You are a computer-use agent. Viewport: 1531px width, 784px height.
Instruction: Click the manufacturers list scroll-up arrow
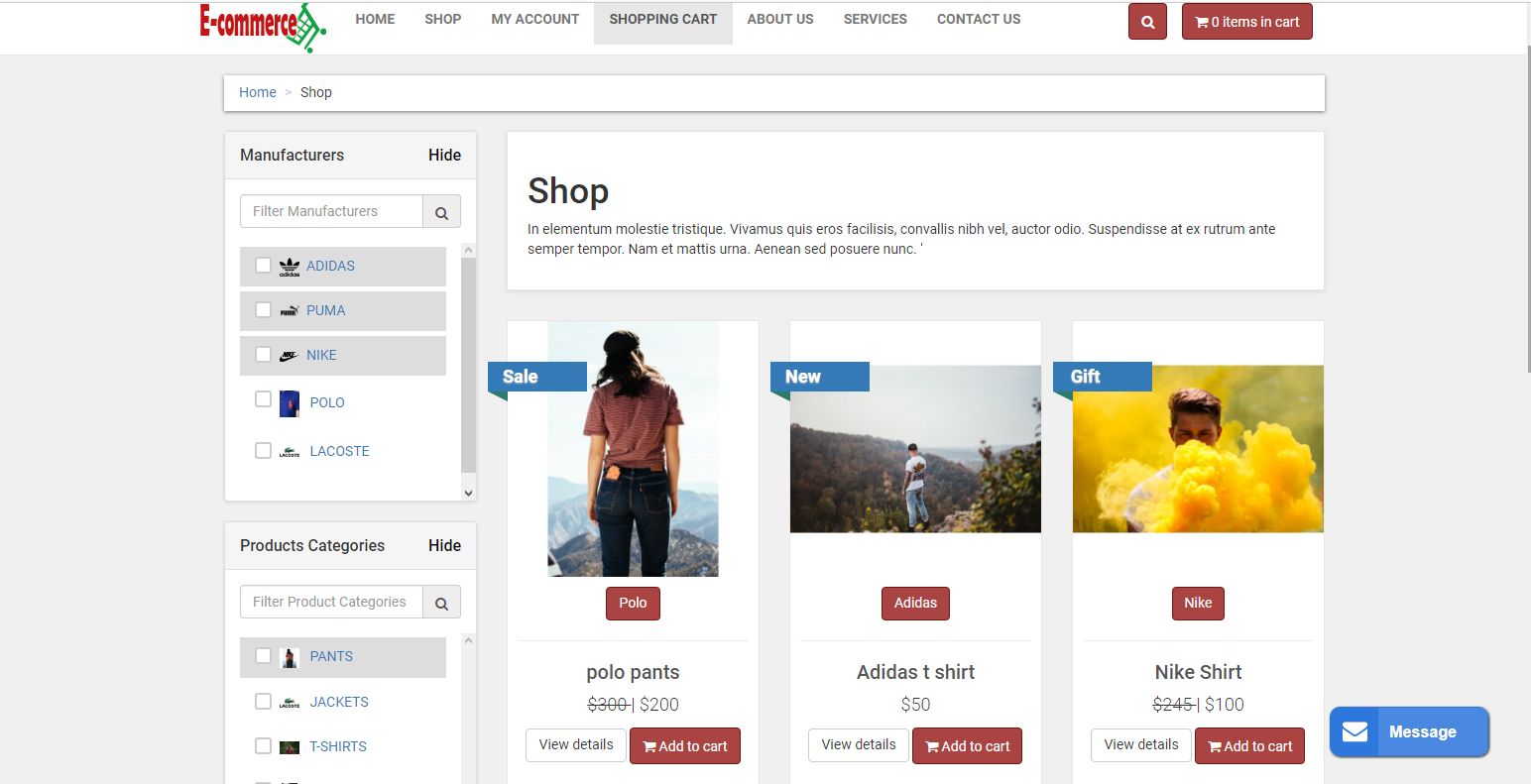469,250
